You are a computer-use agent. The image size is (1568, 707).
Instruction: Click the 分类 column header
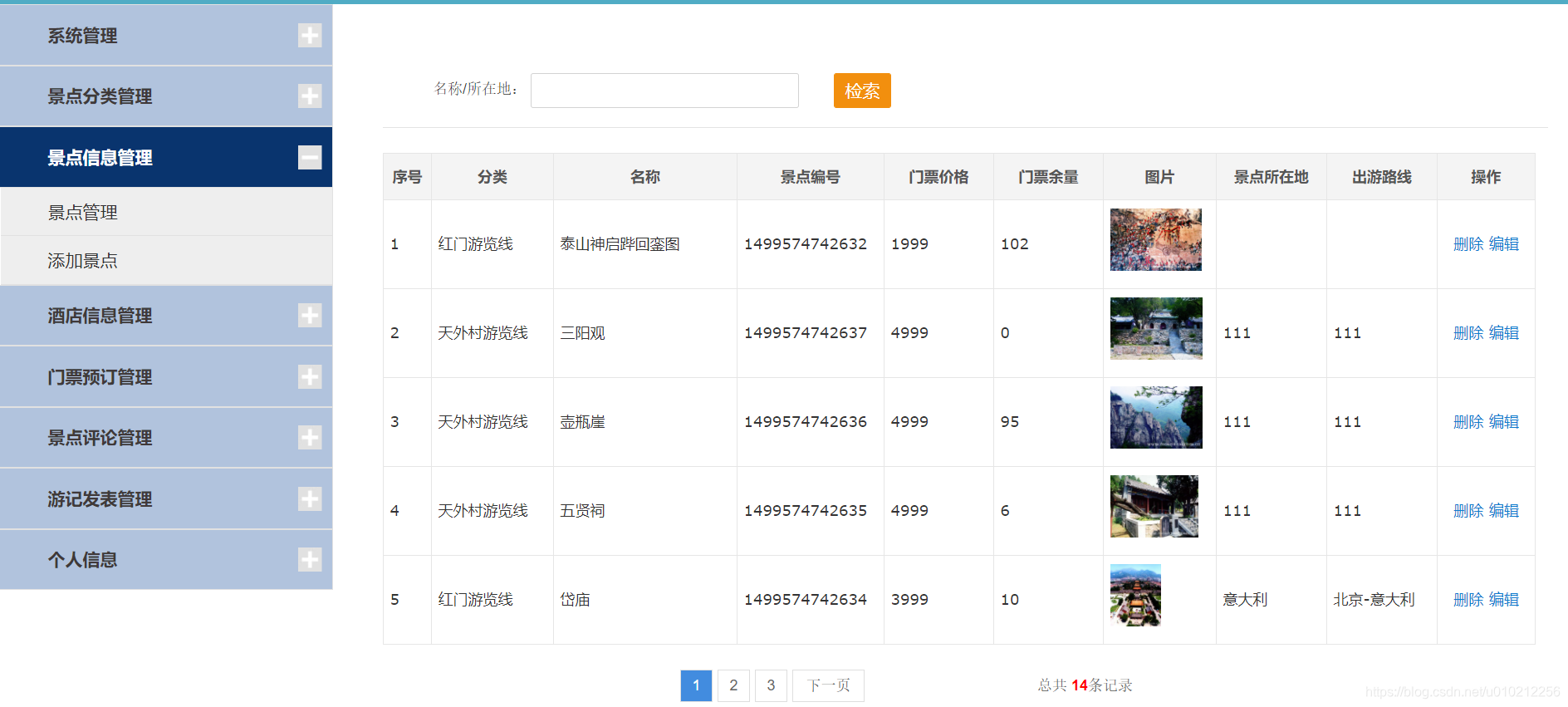[492, 177]
